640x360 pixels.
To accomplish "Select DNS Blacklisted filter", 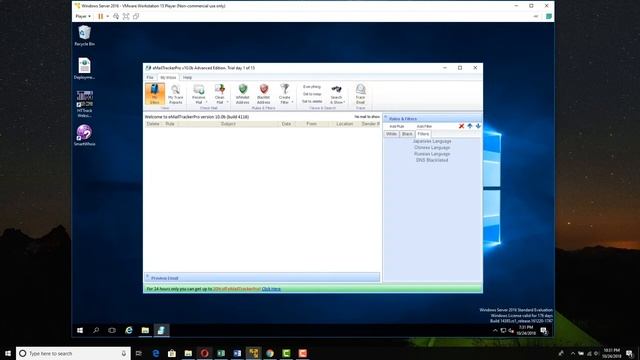I will click(432, 160).
